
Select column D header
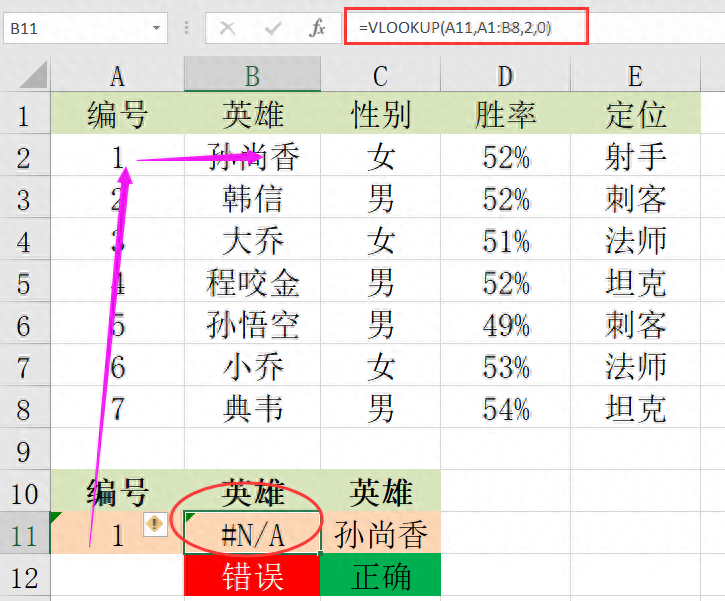pos(505,75)
